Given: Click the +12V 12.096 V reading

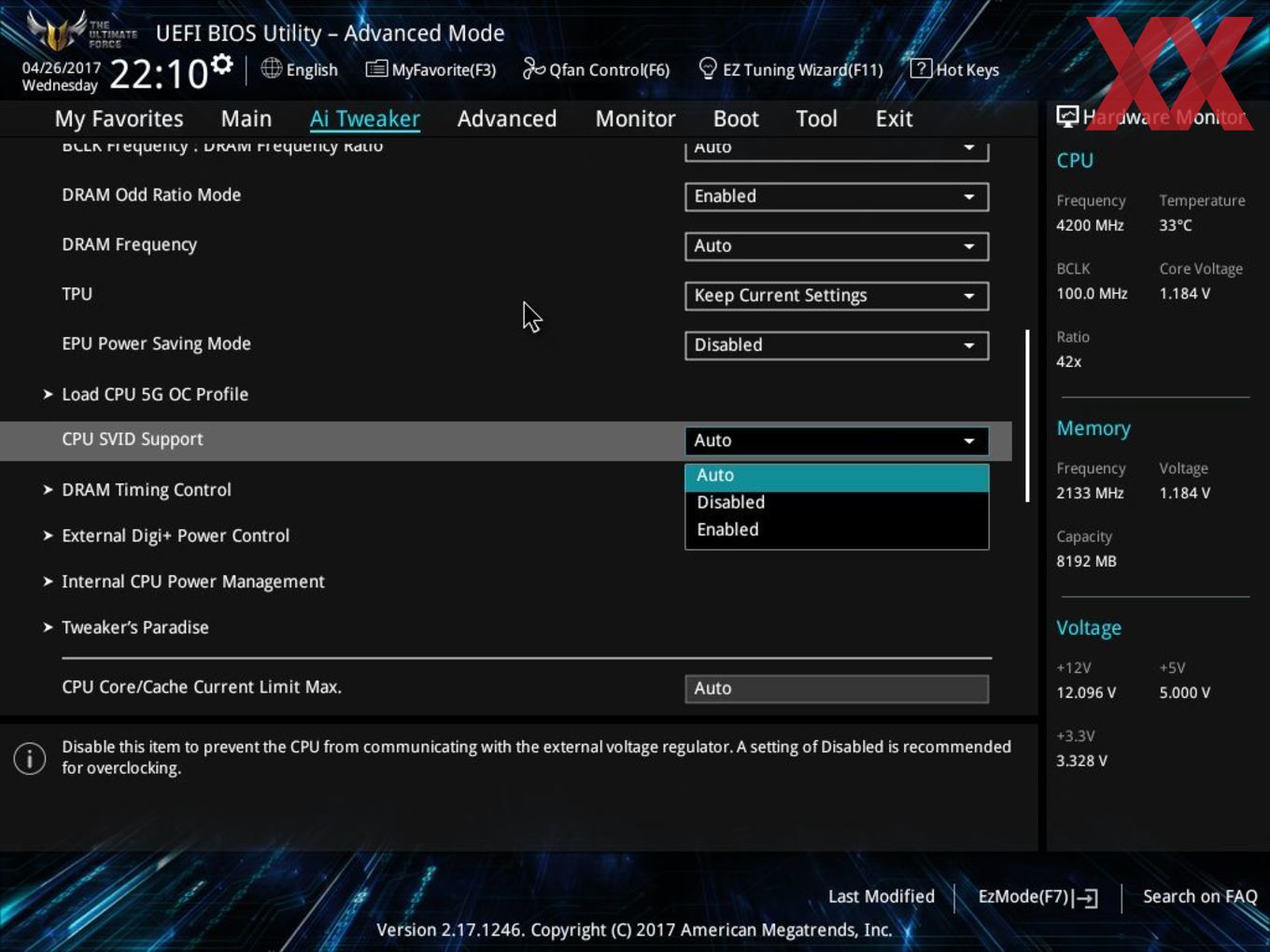Looking at the screenshot, I should coord(1086,693).
